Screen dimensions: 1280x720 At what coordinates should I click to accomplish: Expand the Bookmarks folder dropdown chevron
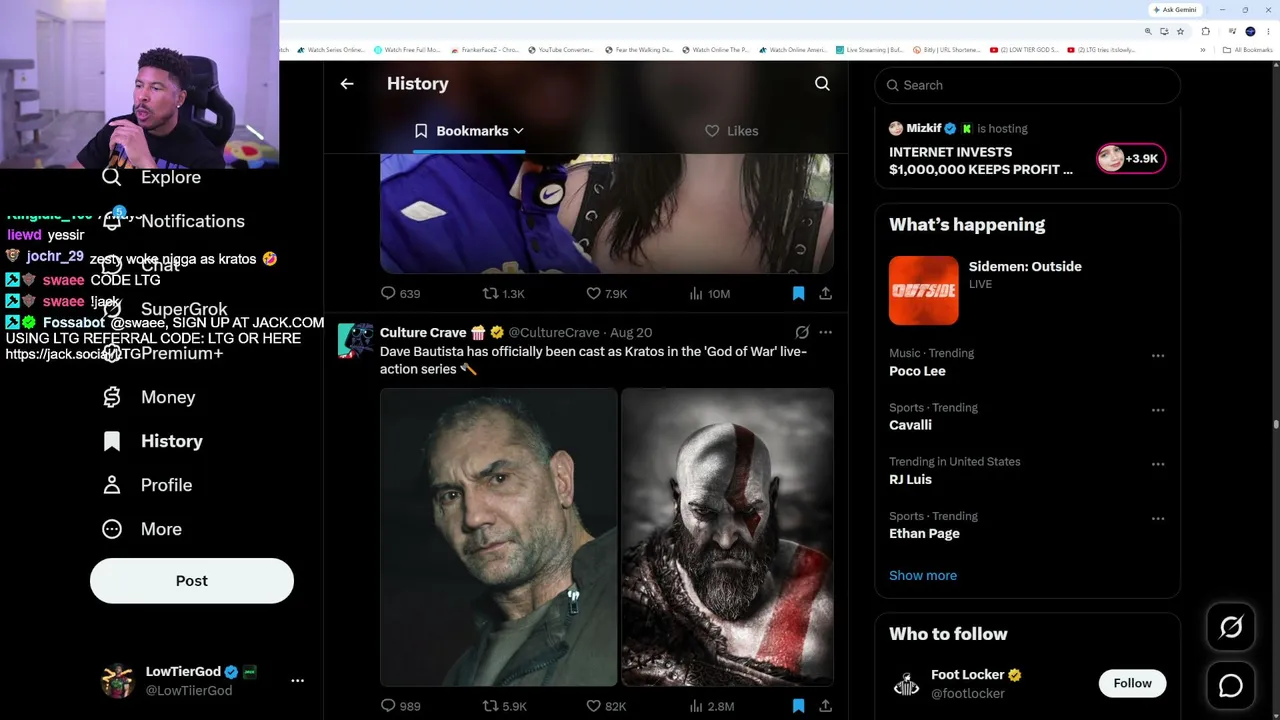coord(518,131)
